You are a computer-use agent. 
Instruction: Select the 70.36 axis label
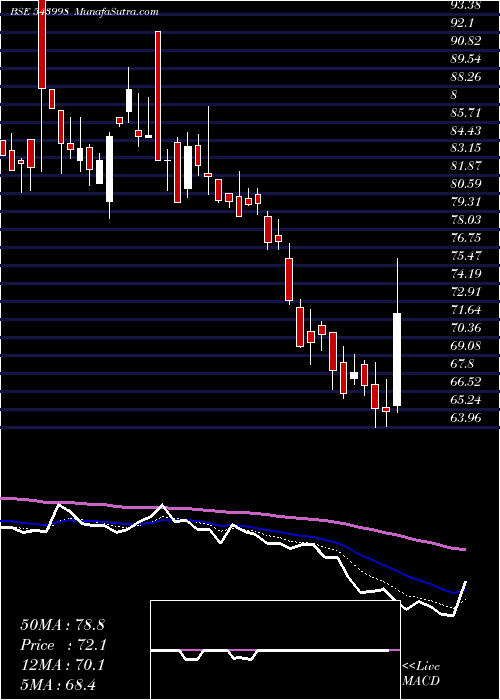467,328
